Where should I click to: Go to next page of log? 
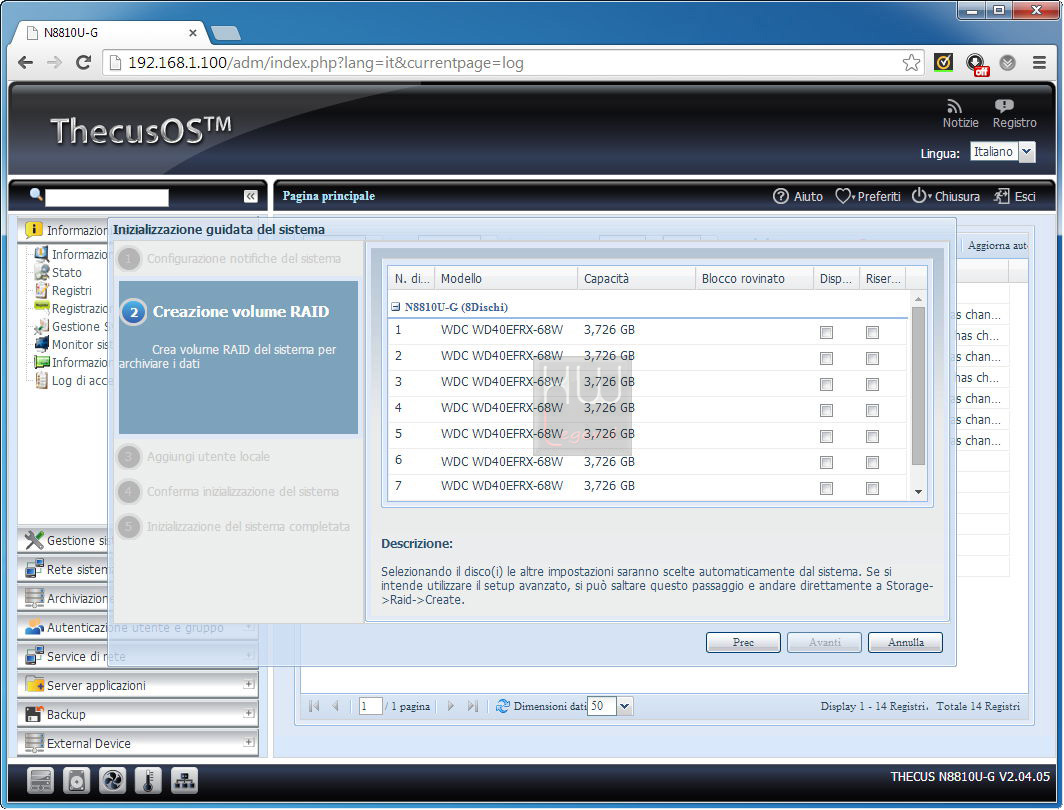(451, 706)
